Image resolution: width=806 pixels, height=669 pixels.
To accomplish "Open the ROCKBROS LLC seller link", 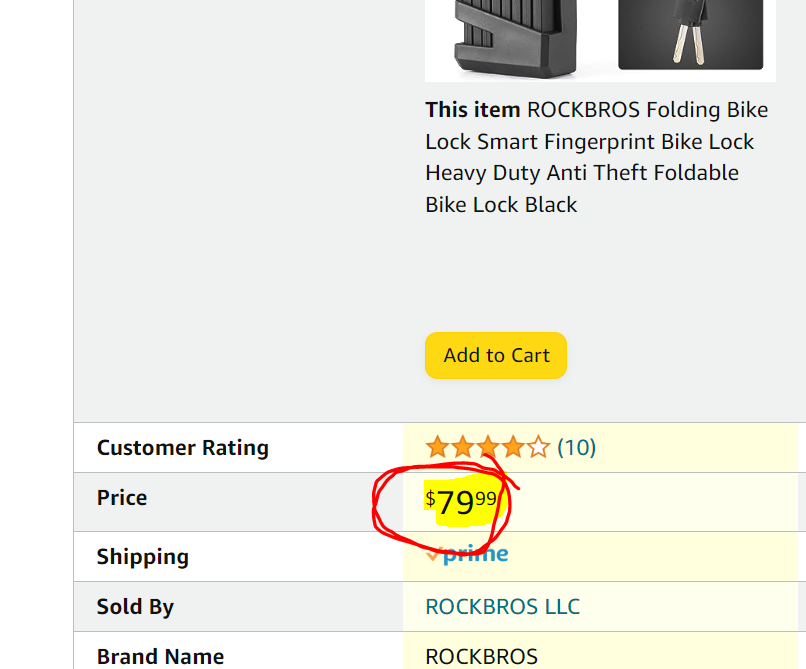I will pyautogui.click(x=502, y=606).
